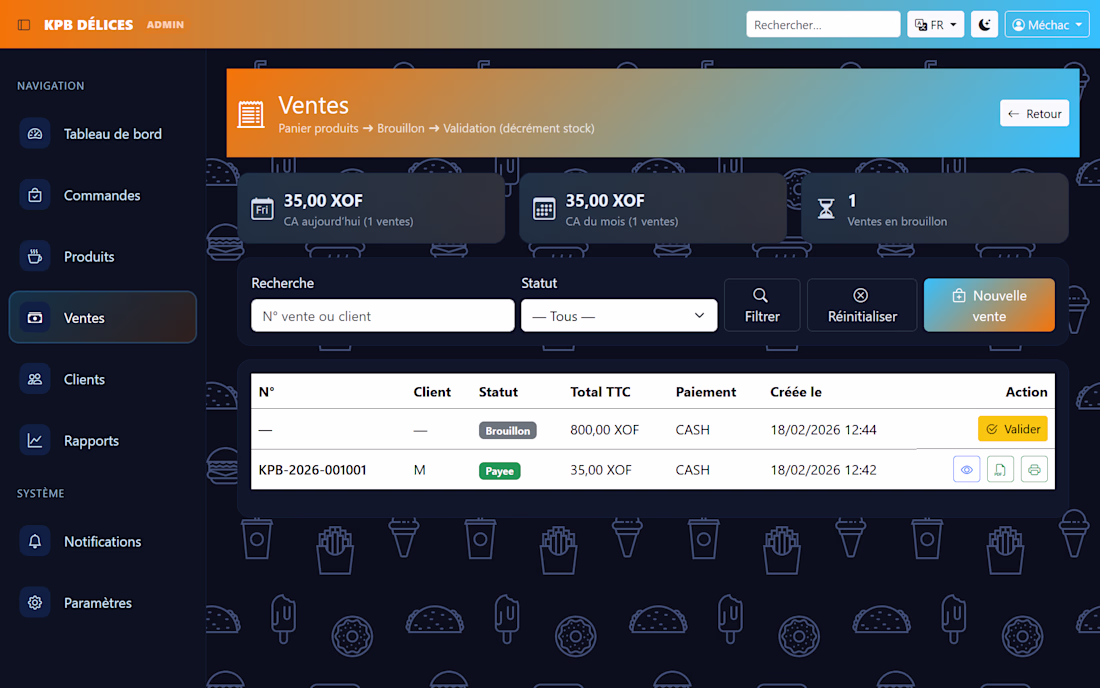
Task: Toggle dark mode moon icon
Action: coord(984,25)
